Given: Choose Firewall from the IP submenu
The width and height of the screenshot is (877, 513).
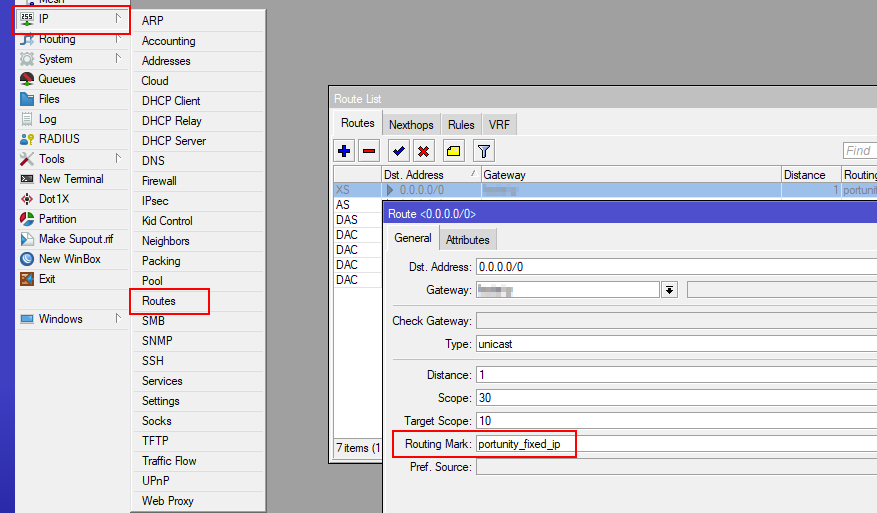Looking at the screenshot, I should click(159, 181).
